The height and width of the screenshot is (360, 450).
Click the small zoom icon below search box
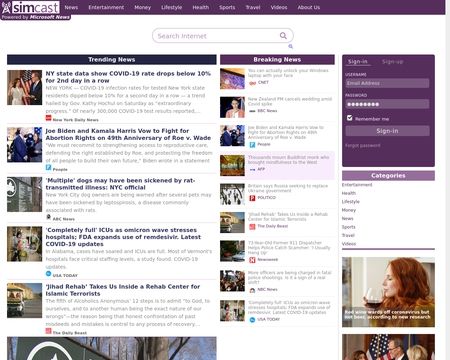point(290,46)
